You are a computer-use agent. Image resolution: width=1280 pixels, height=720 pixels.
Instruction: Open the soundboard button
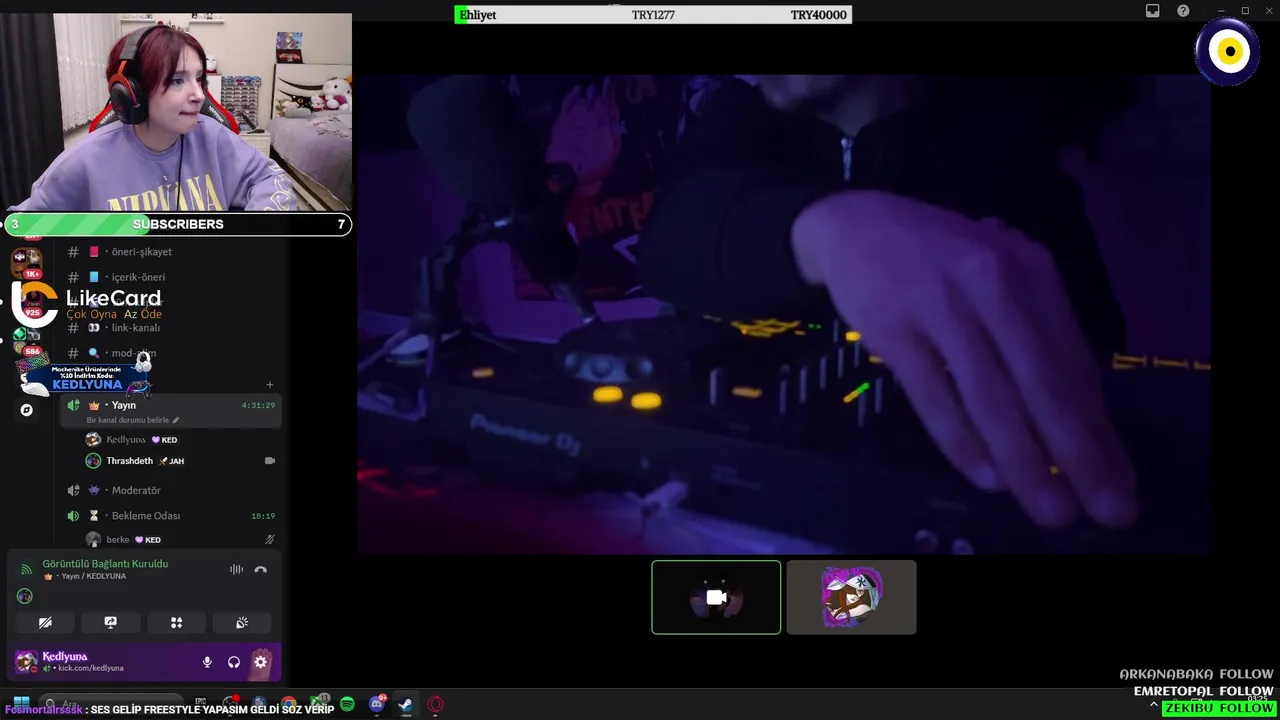(x=242, y=622)
